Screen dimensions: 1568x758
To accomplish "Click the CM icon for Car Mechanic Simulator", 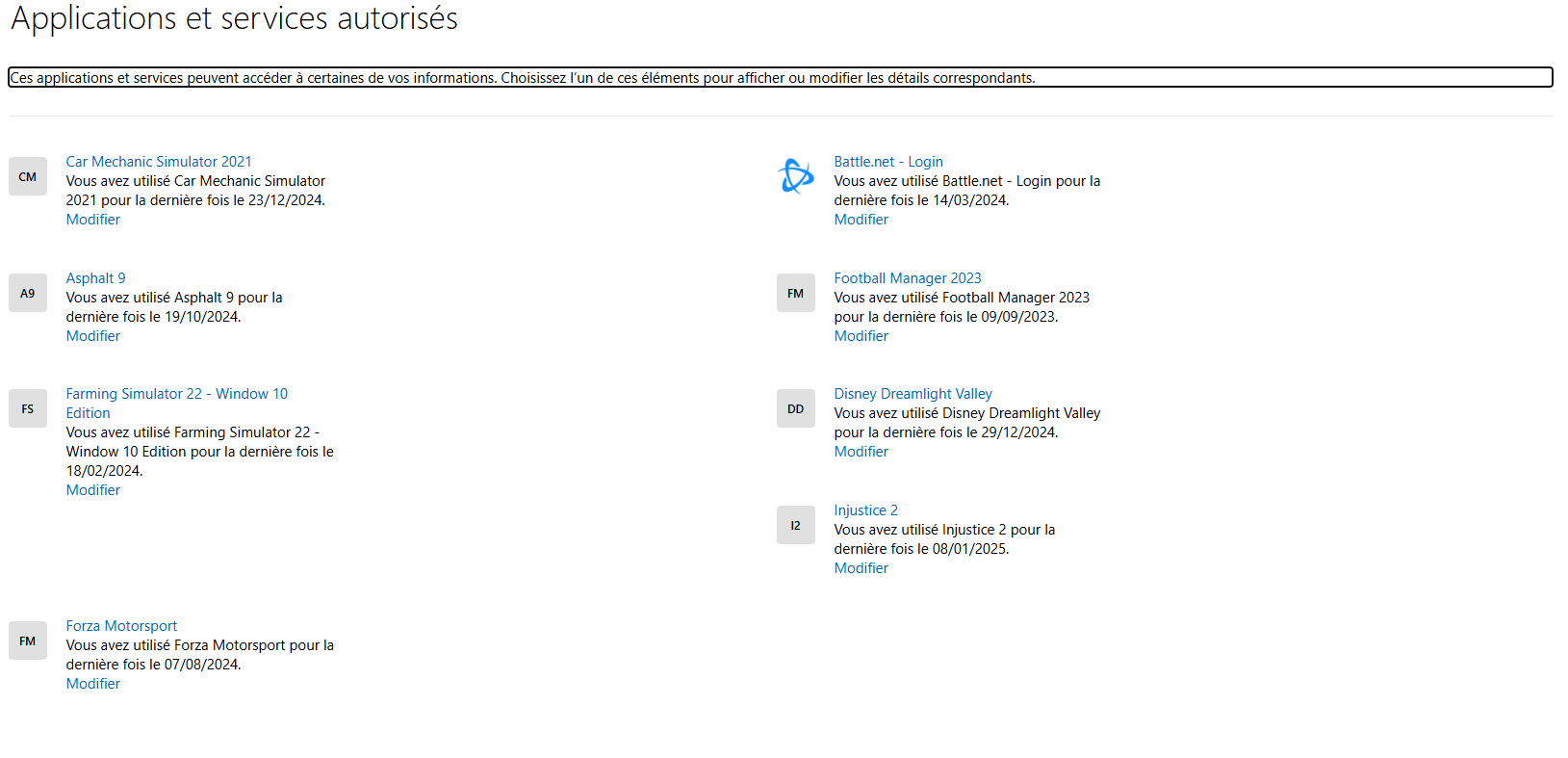I will tap(28, 176).
